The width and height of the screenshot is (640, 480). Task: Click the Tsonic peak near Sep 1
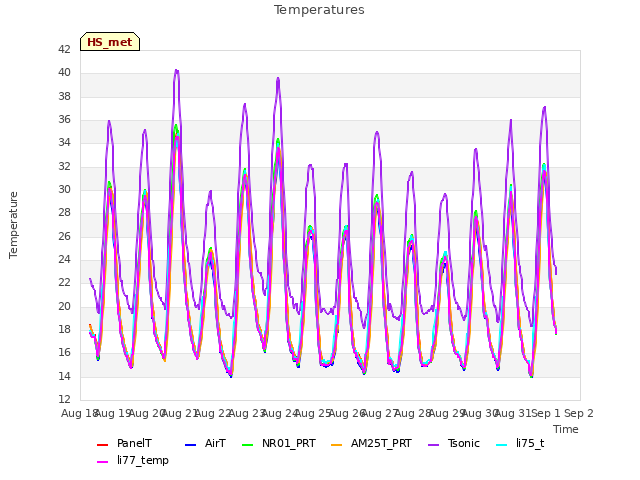coord(544,107)
